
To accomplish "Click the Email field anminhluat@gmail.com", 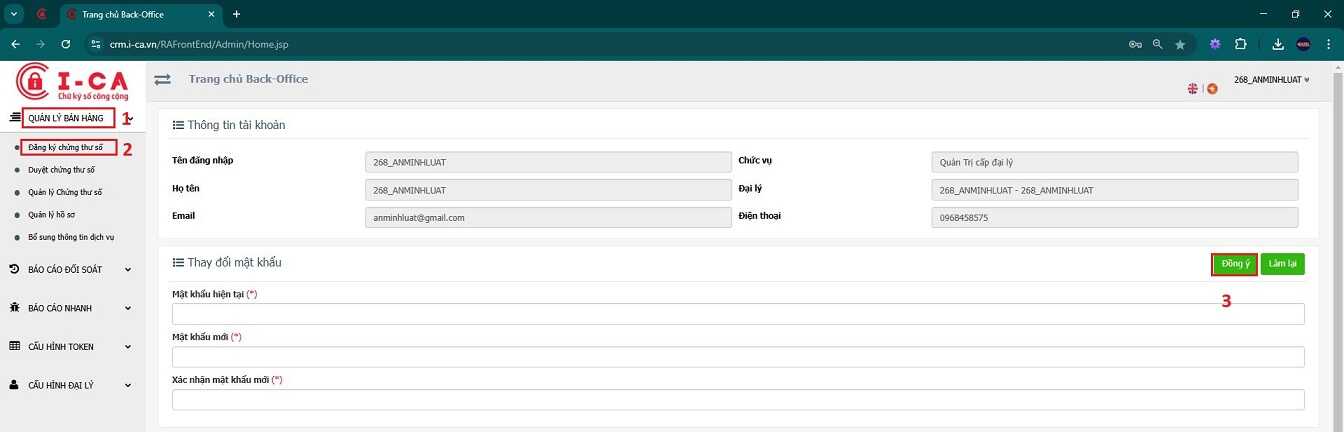I will coord(548,217).
